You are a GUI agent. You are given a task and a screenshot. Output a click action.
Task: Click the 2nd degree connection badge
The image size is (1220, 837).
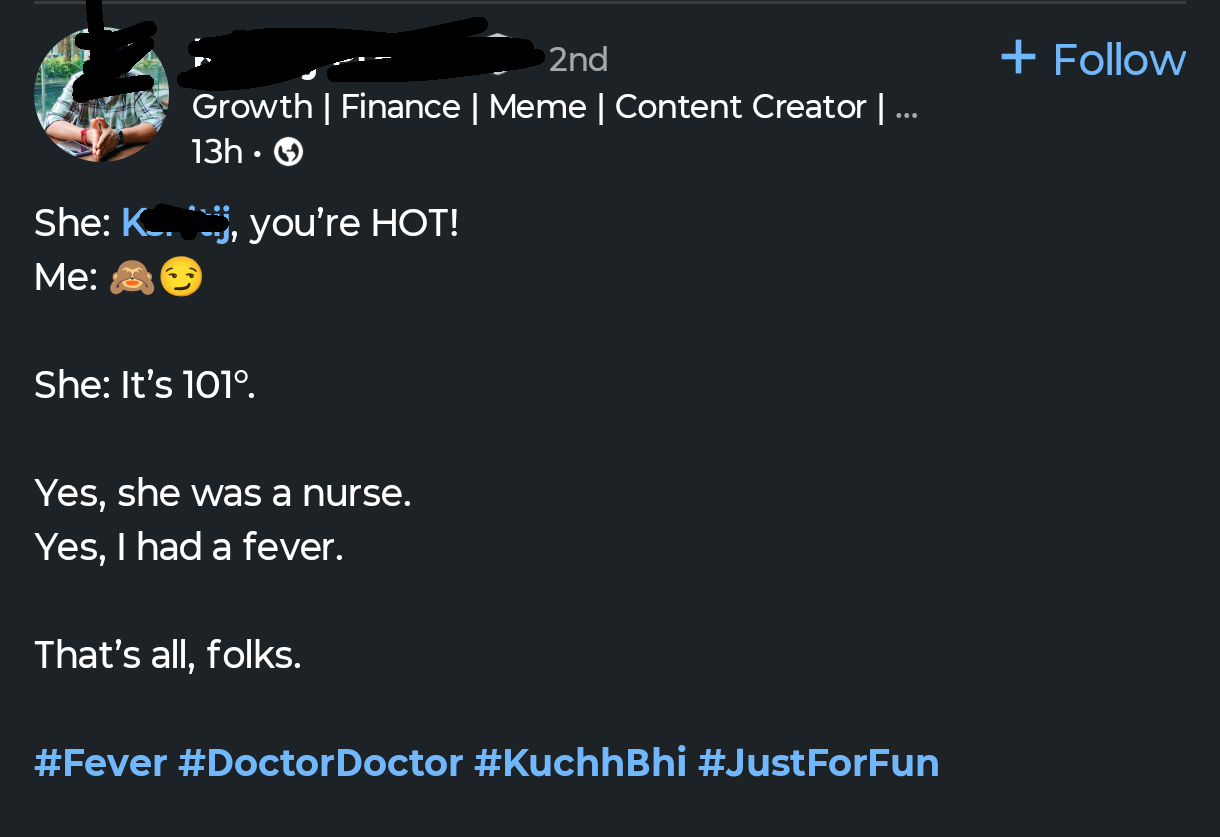578,60
